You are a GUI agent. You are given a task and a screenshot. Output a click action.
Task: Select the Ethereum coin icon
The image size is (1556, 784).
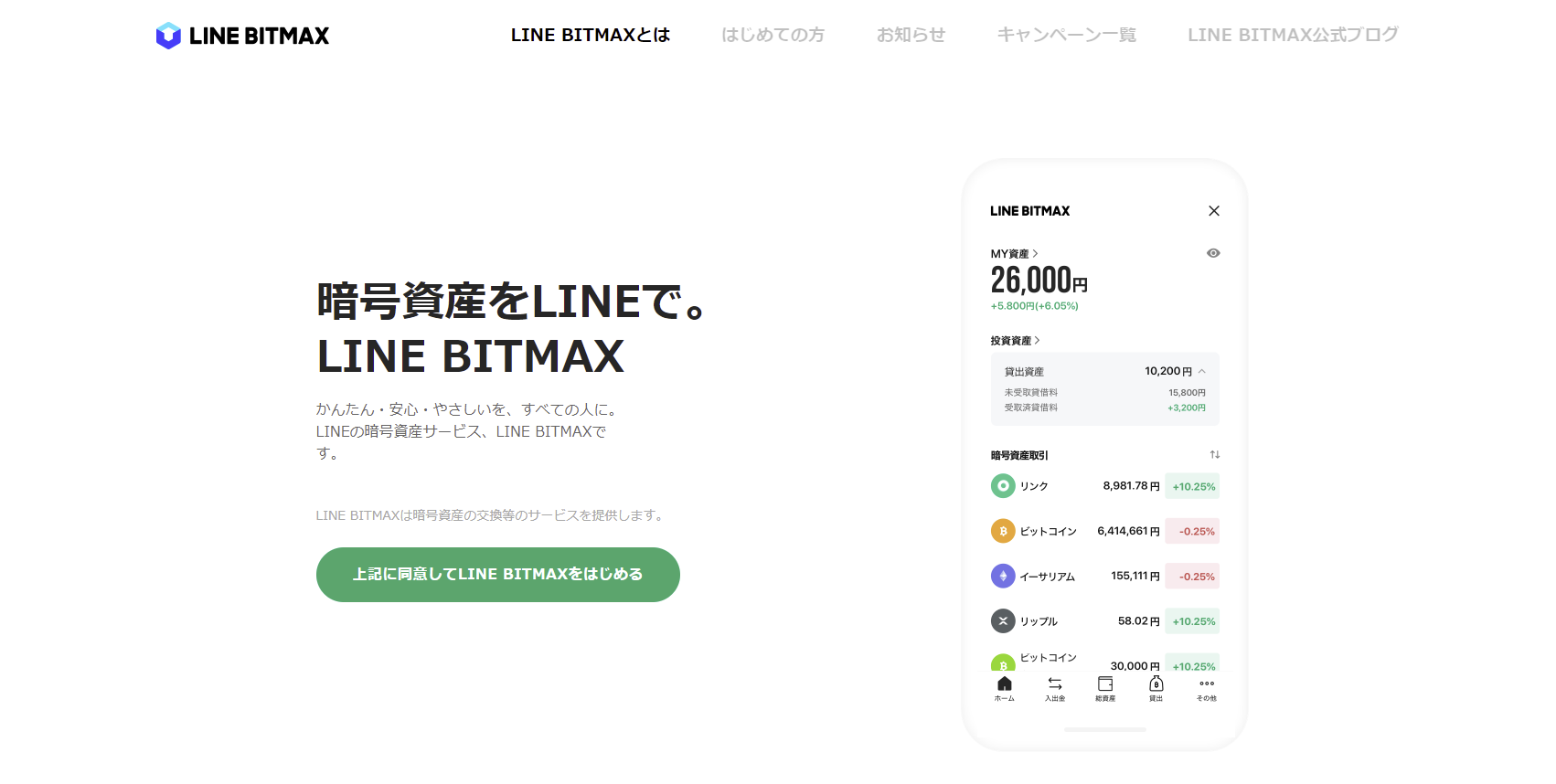(1003, 576)
